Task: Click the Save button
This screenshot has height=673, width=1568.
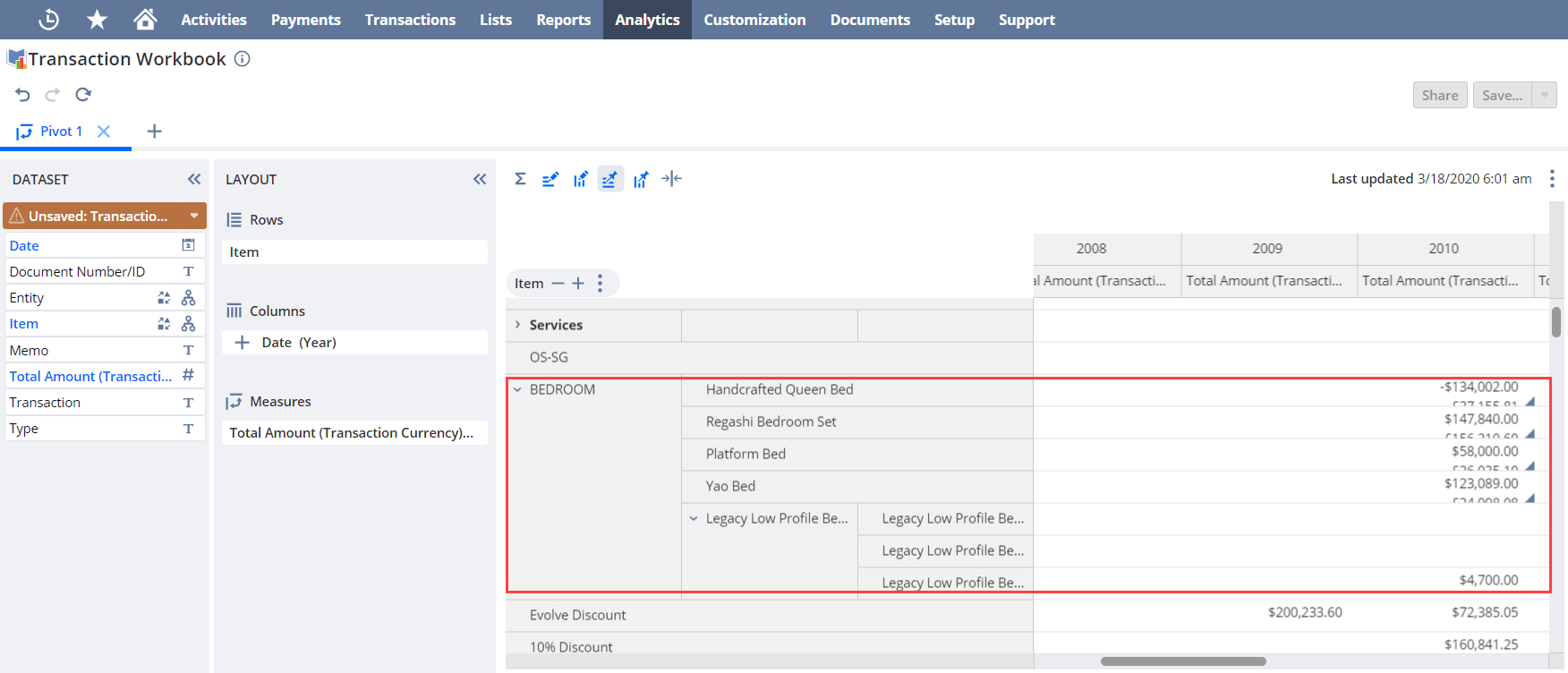Action: (1502, 95)
